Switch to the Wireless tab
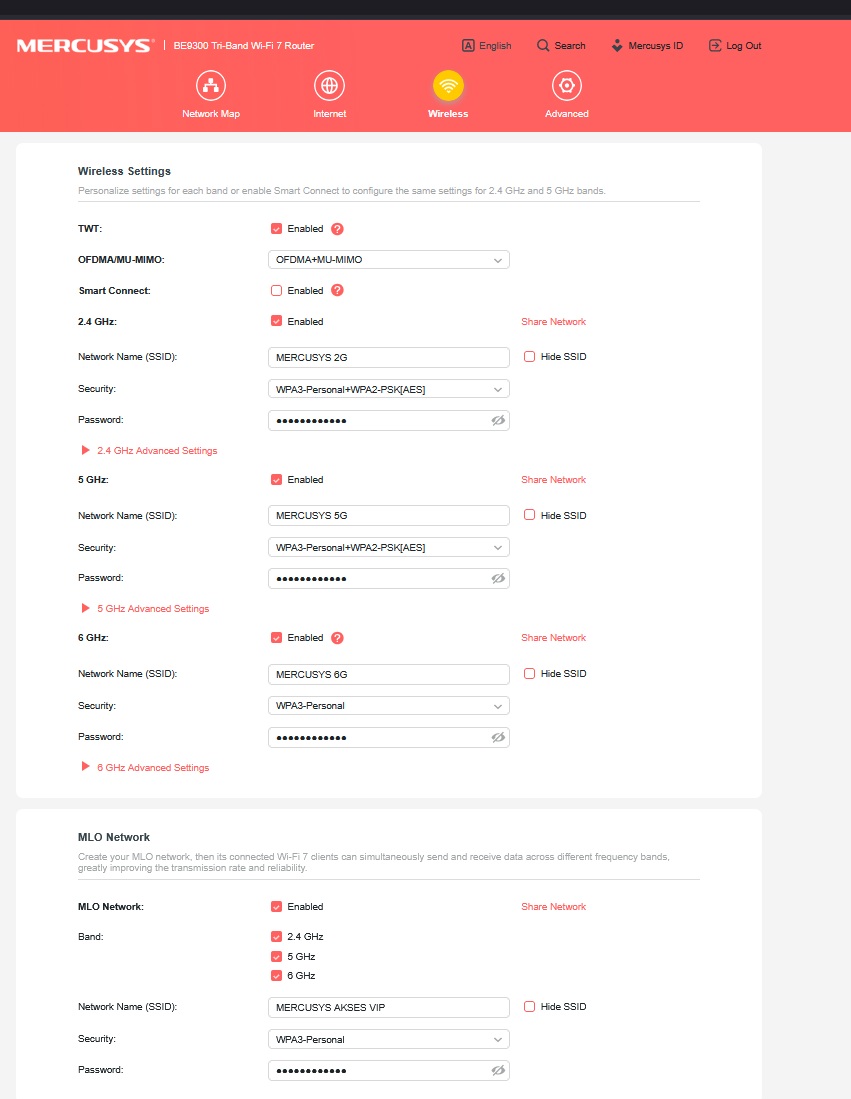This screenshot has width=851, height=1099. coord(448,94)
